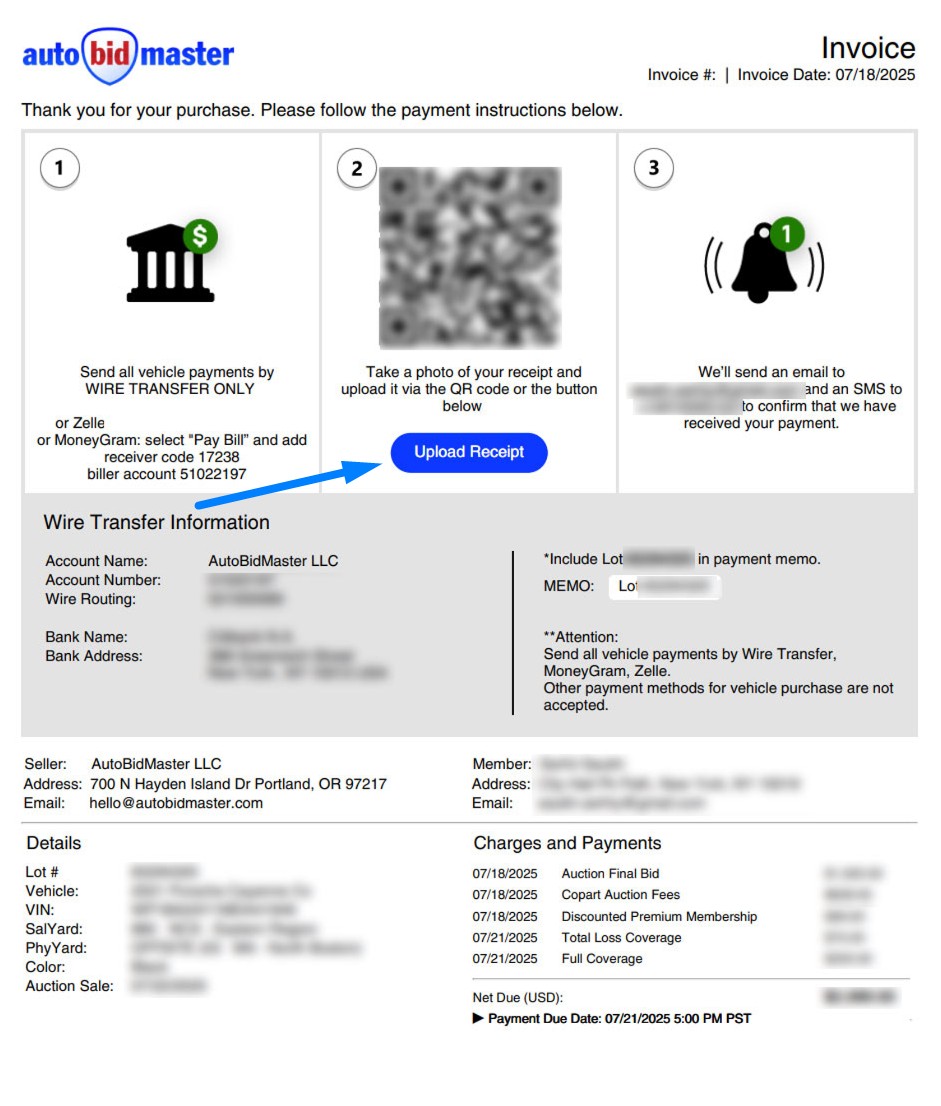The image size is (941, 1106).
Task: Click the step 2 circle number
Action: (356, 168)
